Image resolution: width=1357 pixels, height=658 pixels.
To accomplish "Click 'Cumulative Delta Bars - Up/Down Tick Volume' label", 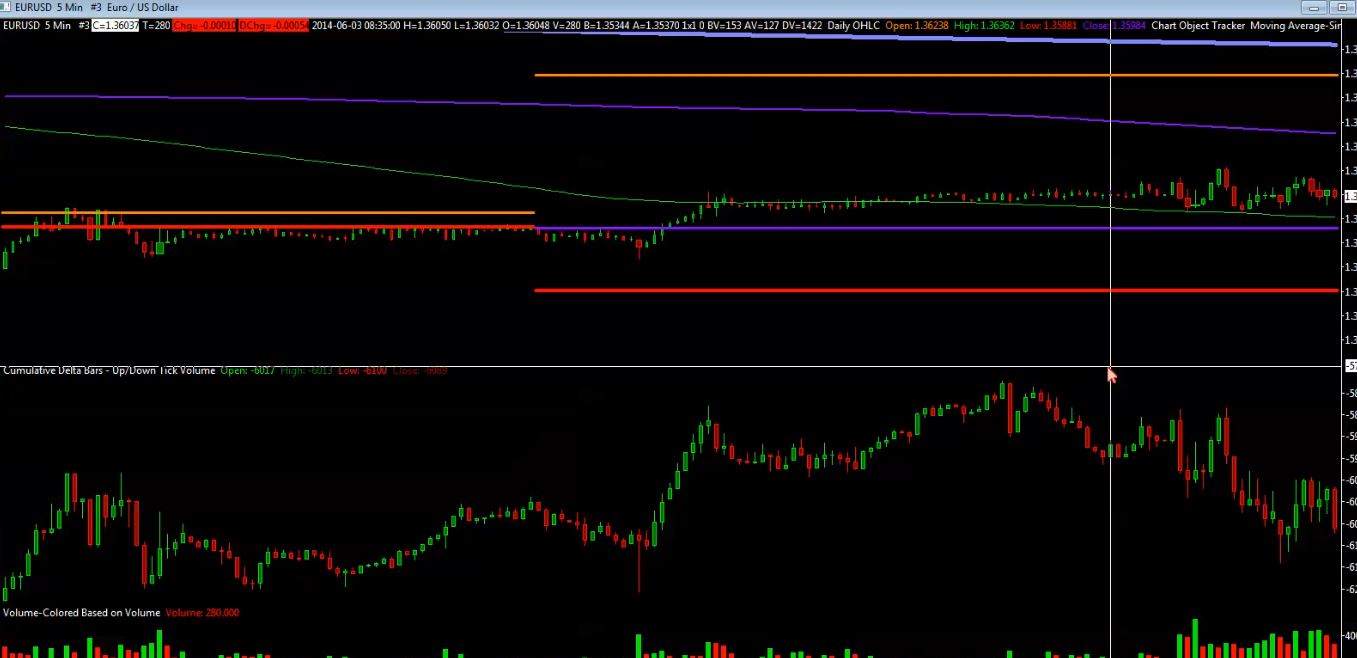I will 110,370.
